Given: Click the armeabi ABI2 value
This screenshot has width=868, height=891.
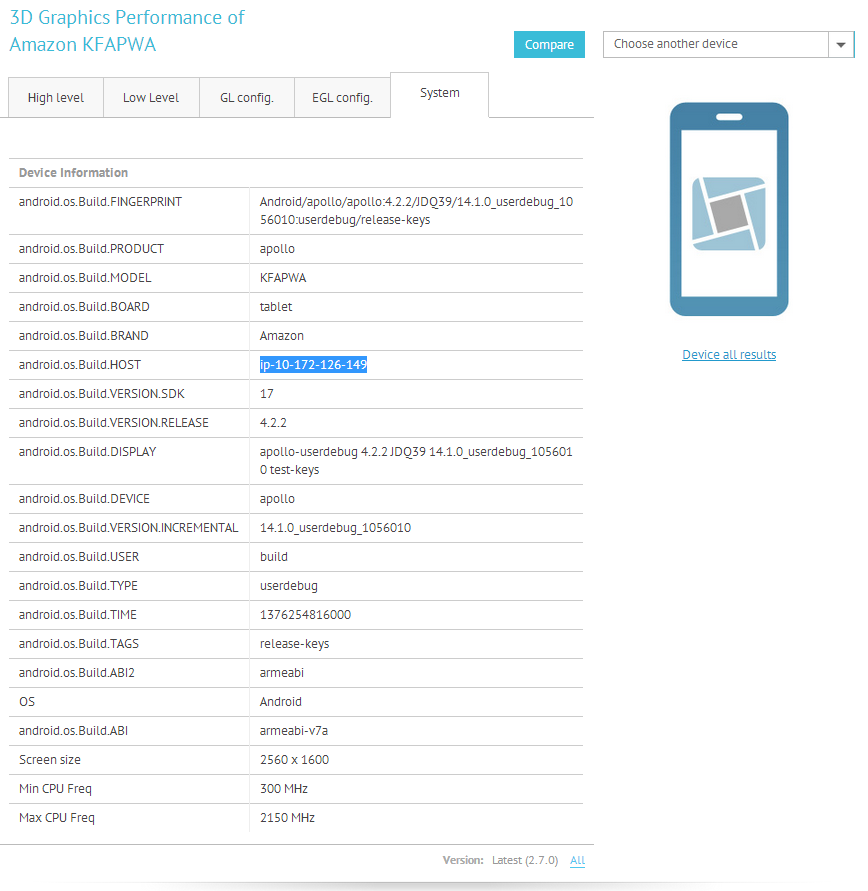Looking at the screenshot, I should [x=282, y=673].
